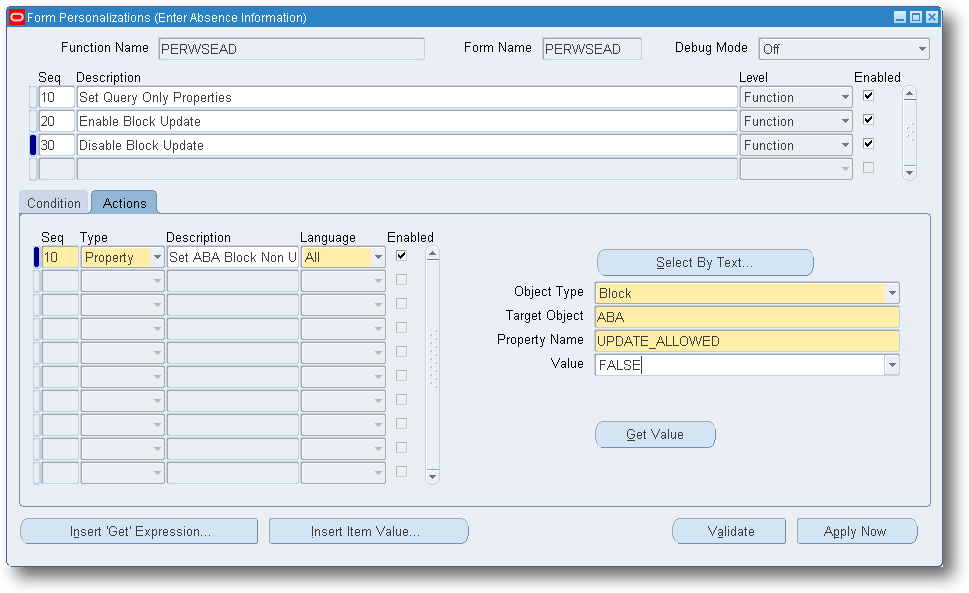Click the Oracle logo icon in title bar
Viewport: 969px width, 593px height.
click(17, 17)
